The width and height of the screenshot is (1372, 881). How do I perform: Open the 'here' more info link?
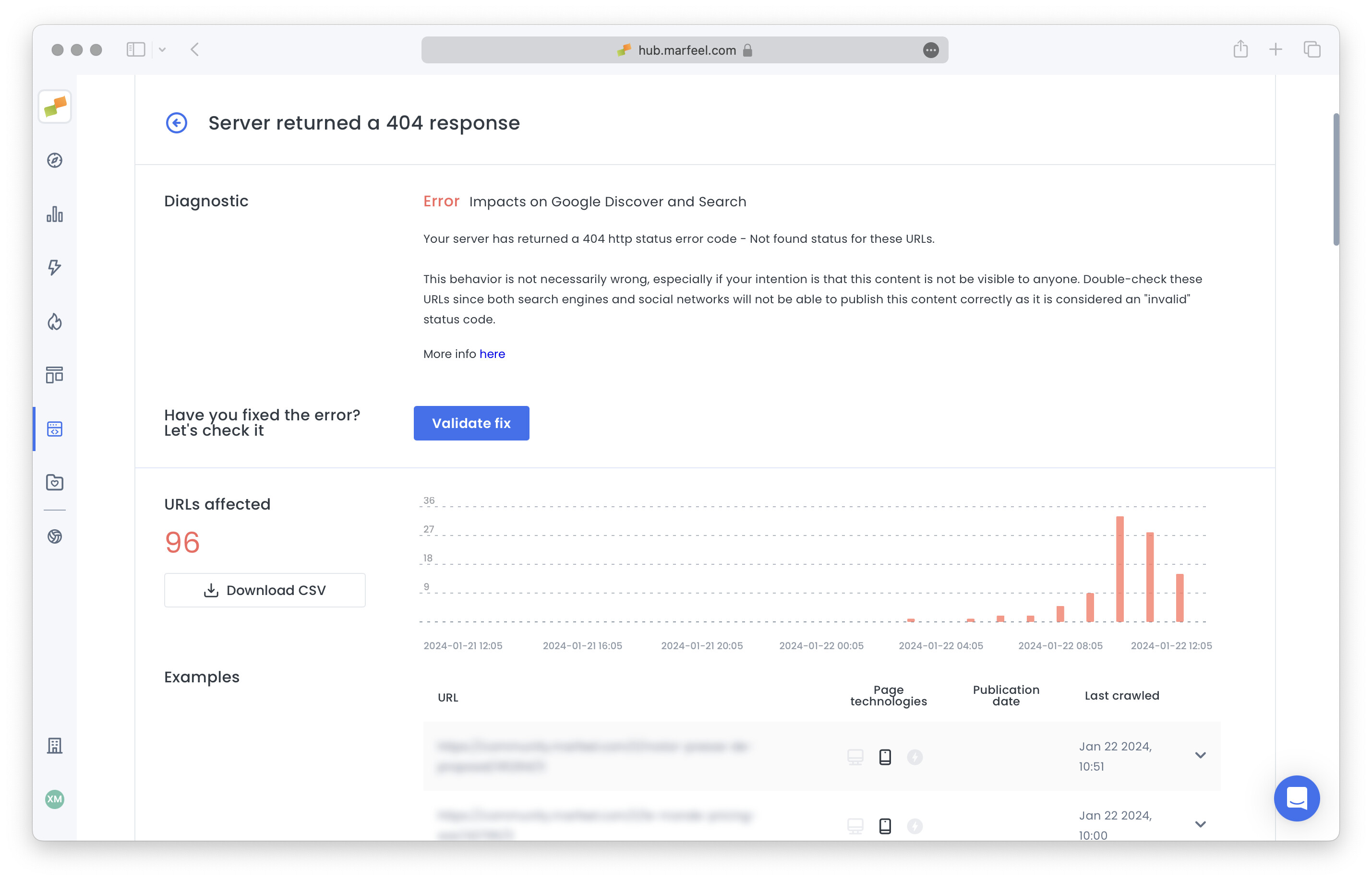point(493,354)
